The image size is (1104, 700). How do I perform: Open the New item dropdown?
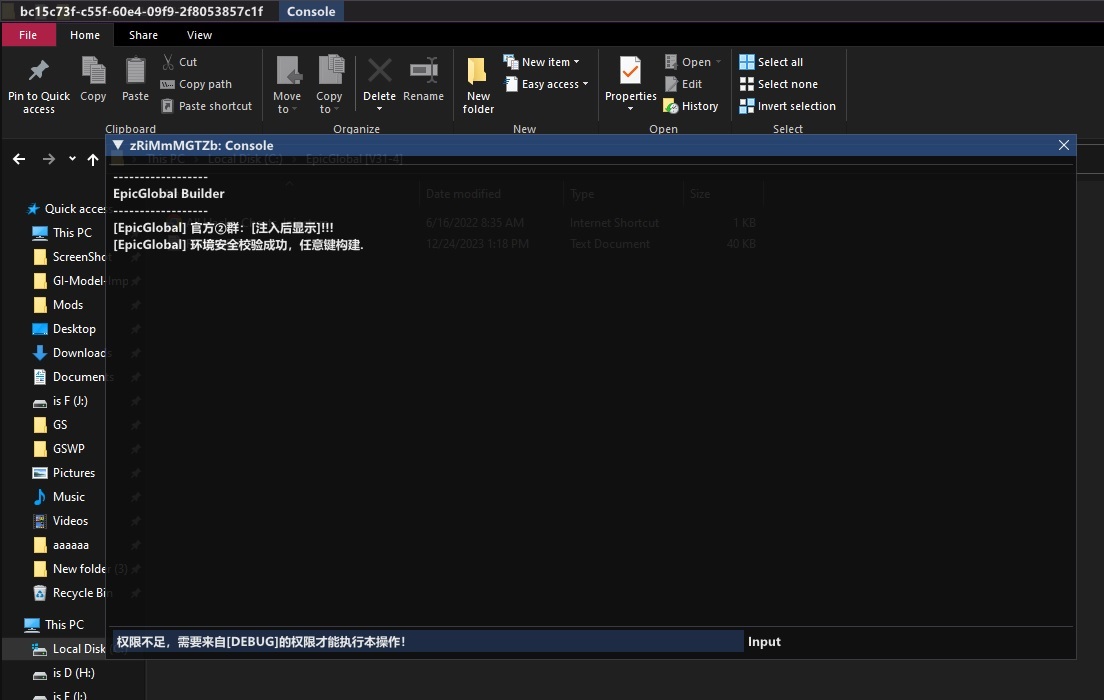coord(541,62)
